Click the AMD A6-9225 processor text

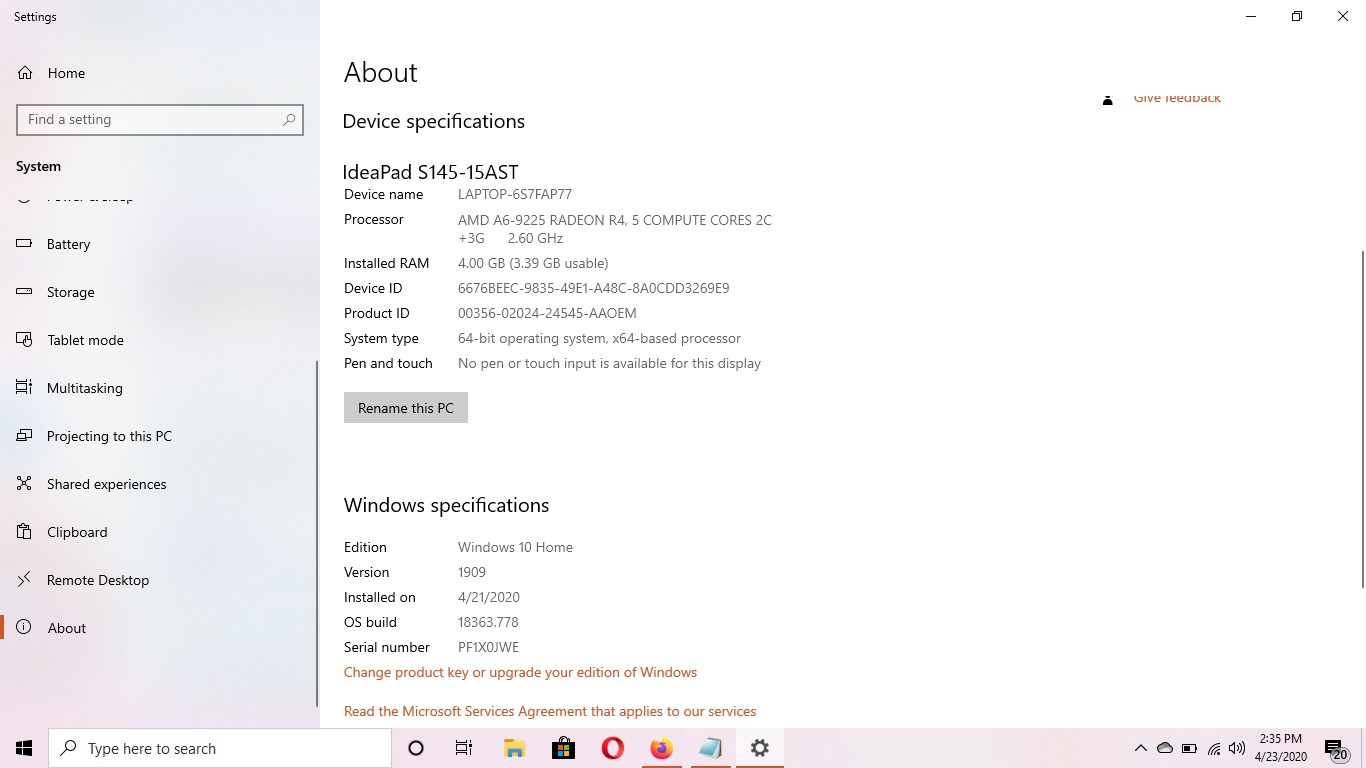[615, 229]
